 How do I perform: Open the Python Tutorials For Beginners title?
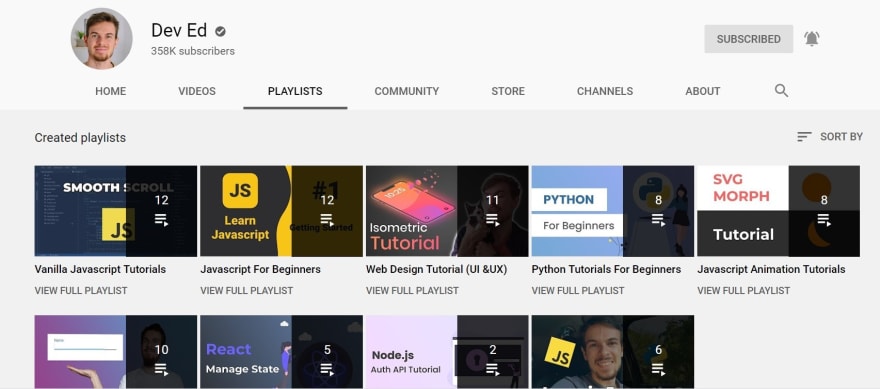tap(606, 269)
